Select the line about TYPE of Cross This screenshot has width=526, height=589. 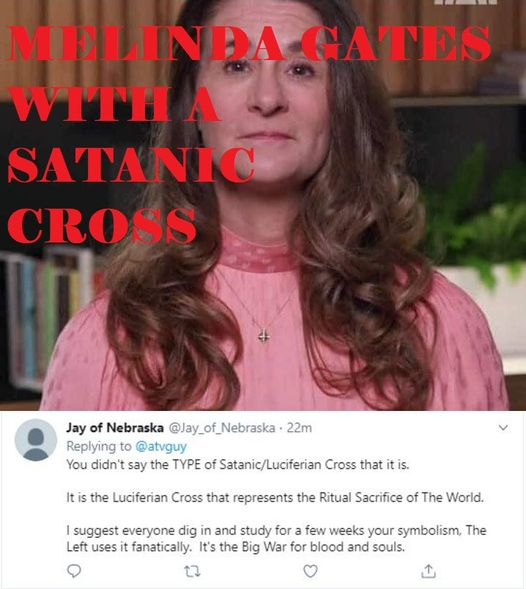click(x=238, y=465)
